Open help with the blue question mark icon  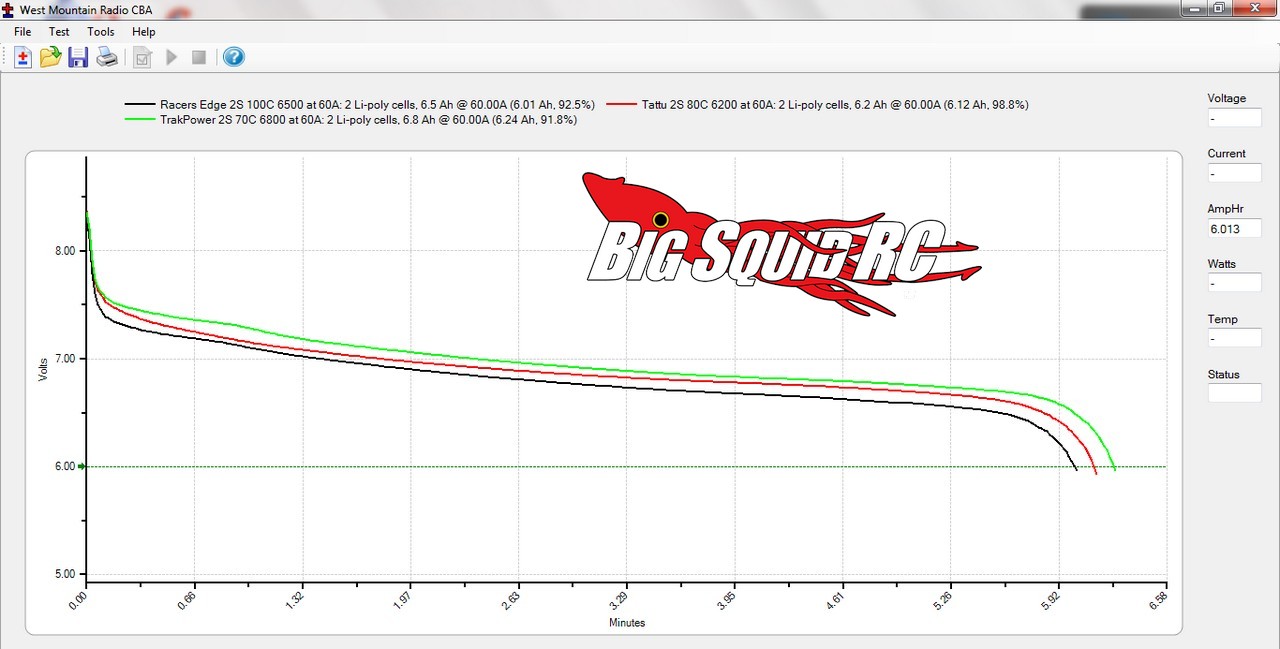tap(233, 57)
